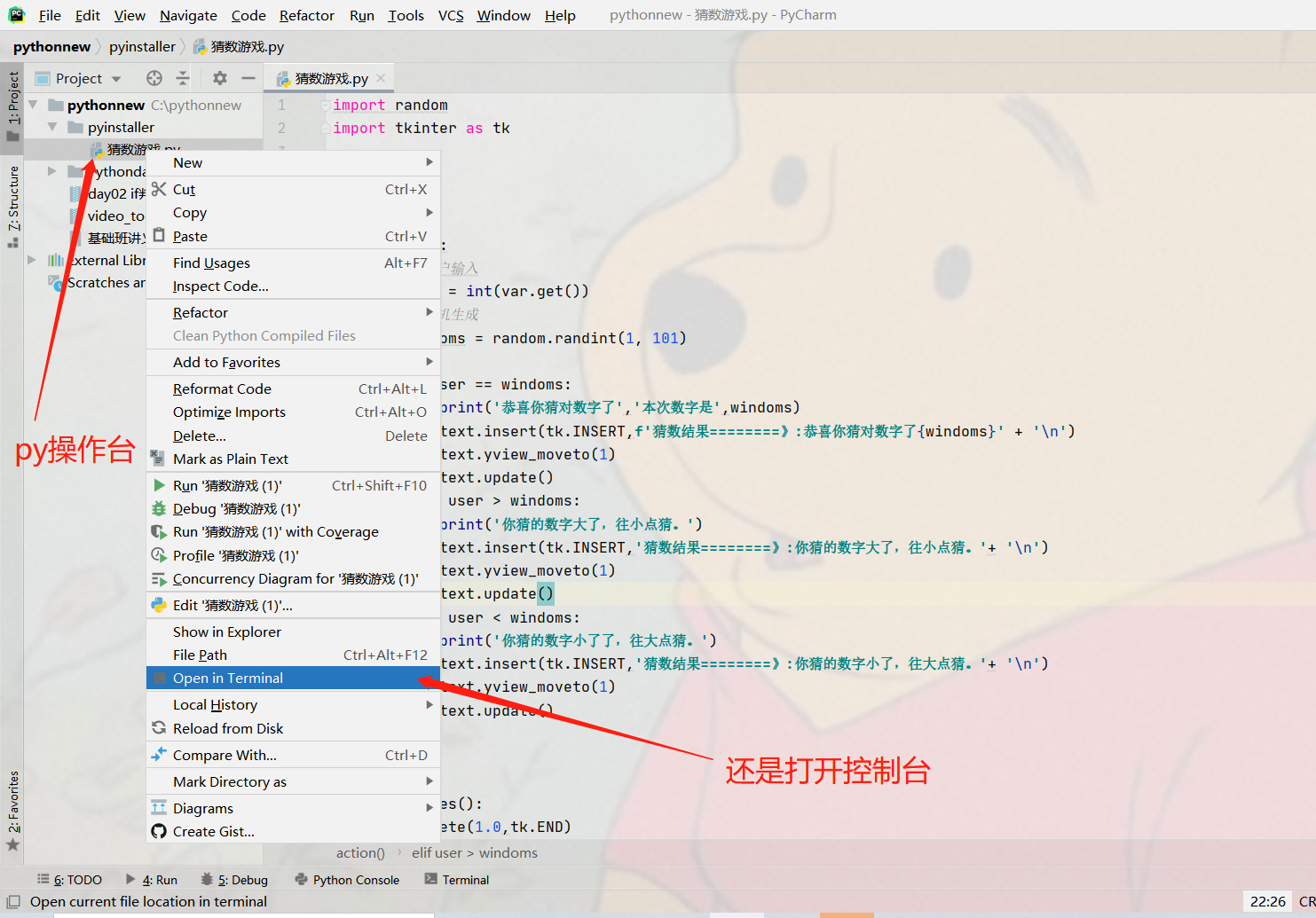Click the Diagrams icon in context menu
Viewport: 1316px width, 918px height.
point(159,808)
